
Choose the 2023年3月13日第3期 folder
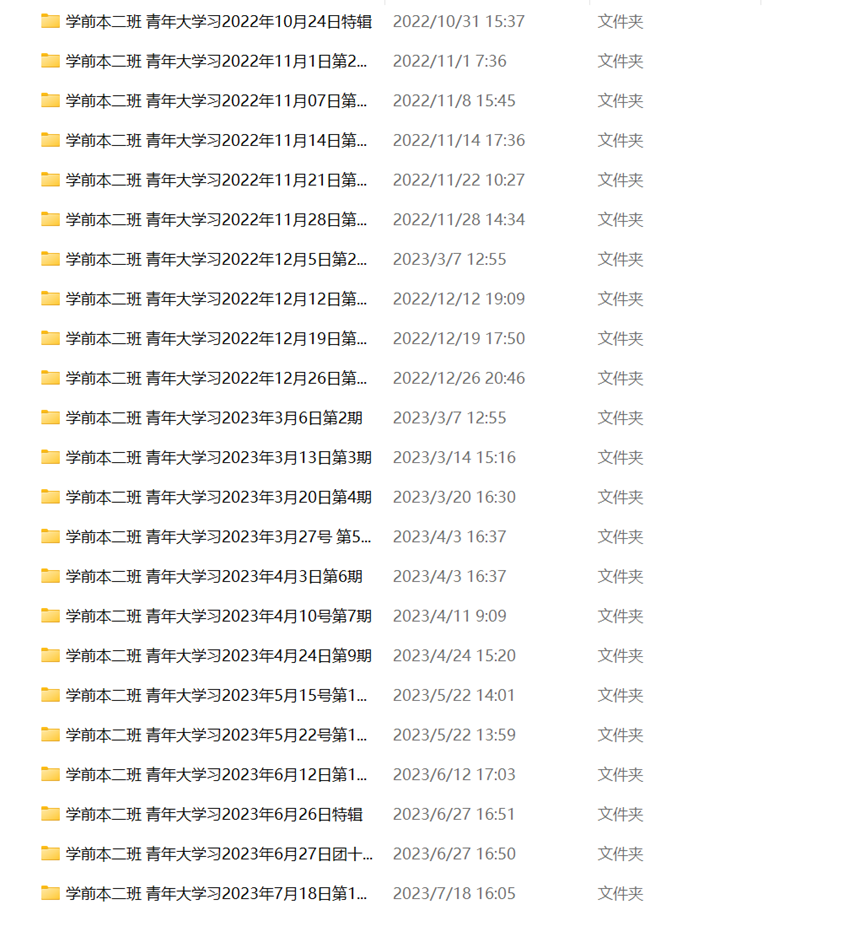(x=219, y=458)
